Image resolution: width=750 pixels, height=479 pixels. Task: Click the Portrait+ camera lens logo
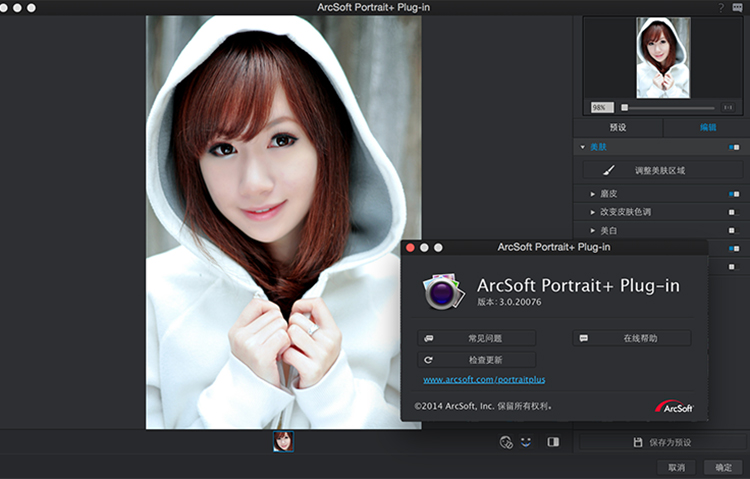(441, 291)
